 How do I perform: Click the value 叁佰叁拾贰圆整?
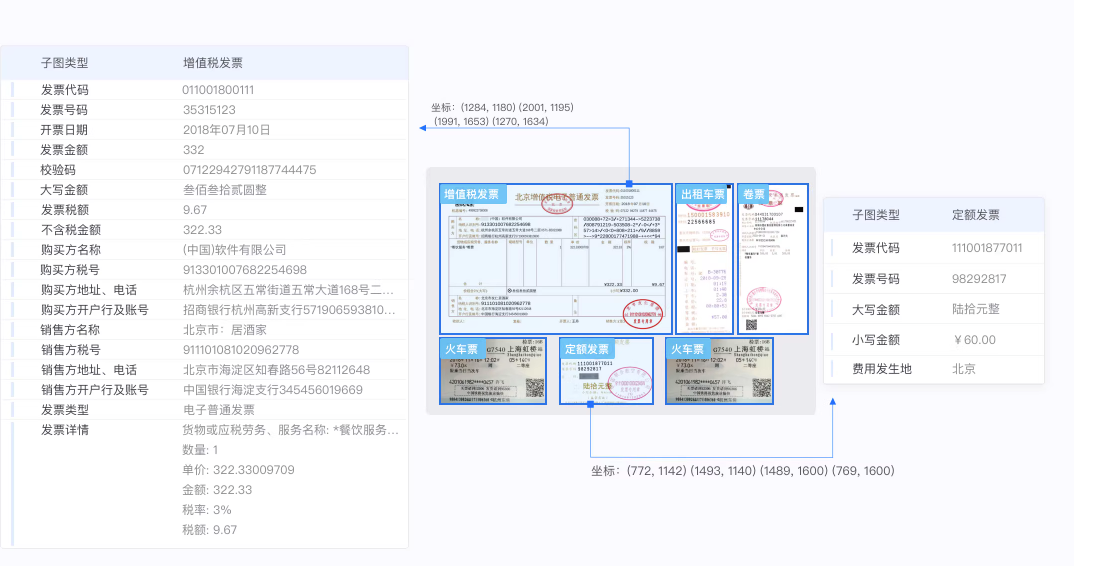[224, 190]
